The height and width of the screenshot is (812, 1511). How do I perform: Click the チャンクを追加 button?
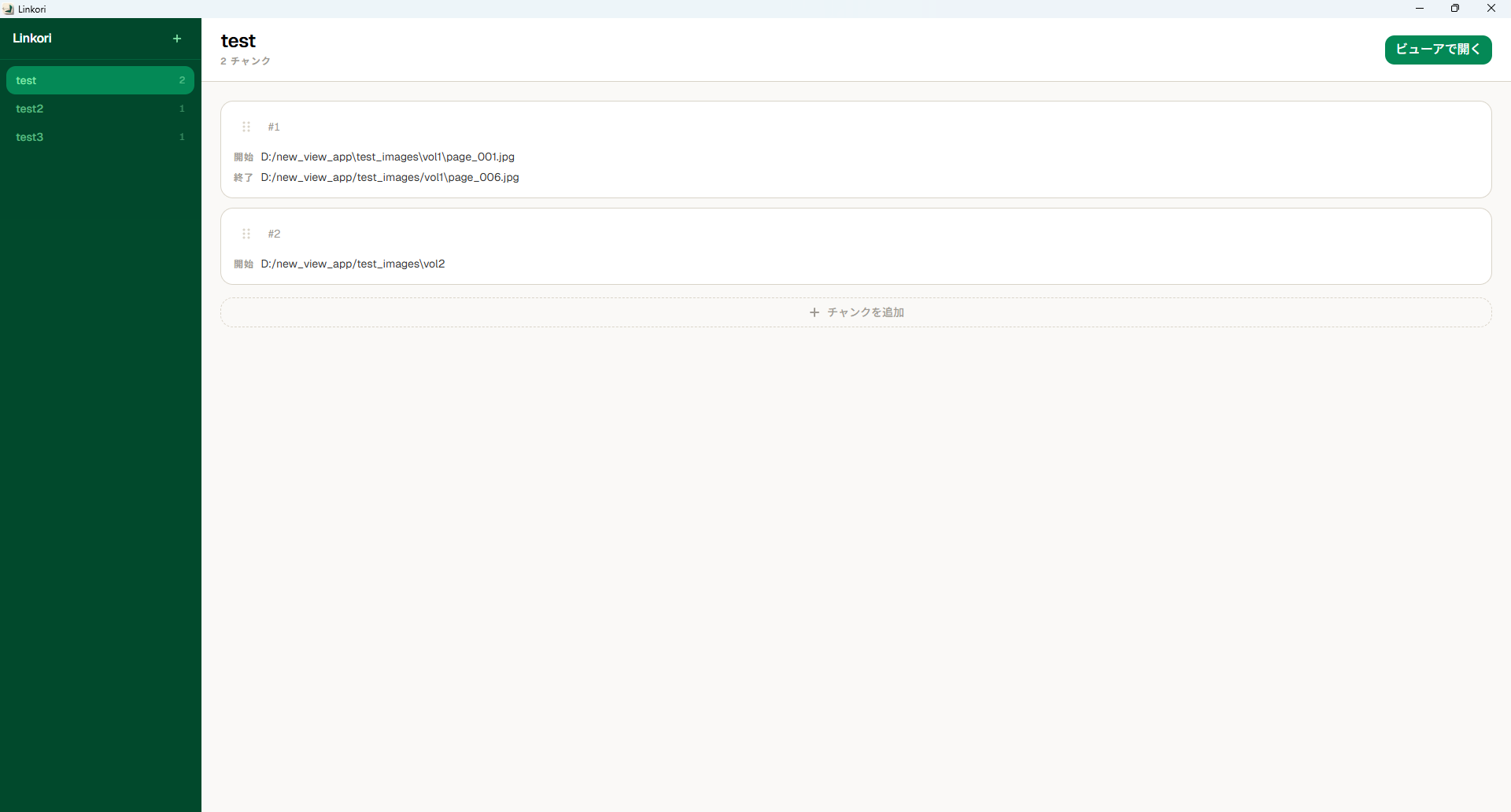coord(856,312)
